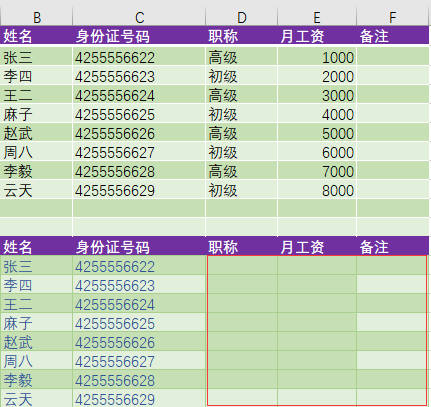Select column F header
This screenshot has height=407, width=431.
[x=393, y=17]
